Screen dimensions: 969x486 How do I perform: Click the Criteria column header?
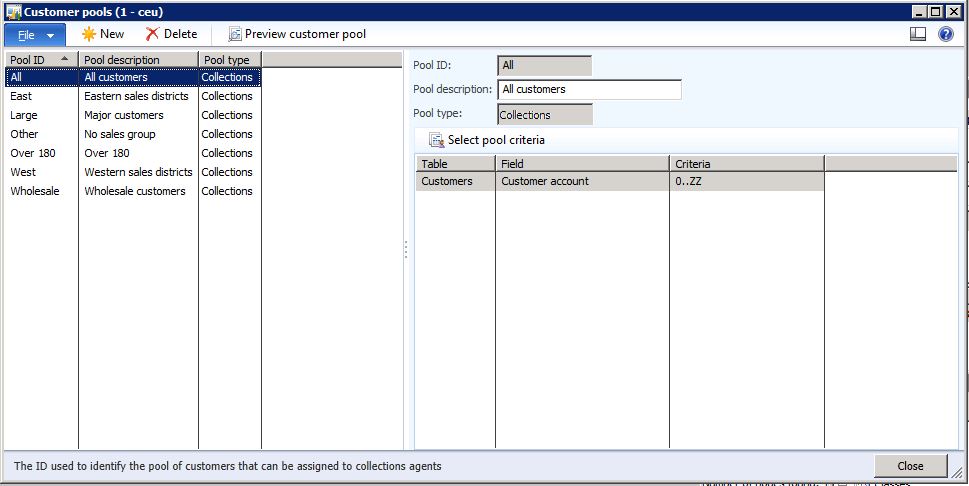(x=745, y=164)
